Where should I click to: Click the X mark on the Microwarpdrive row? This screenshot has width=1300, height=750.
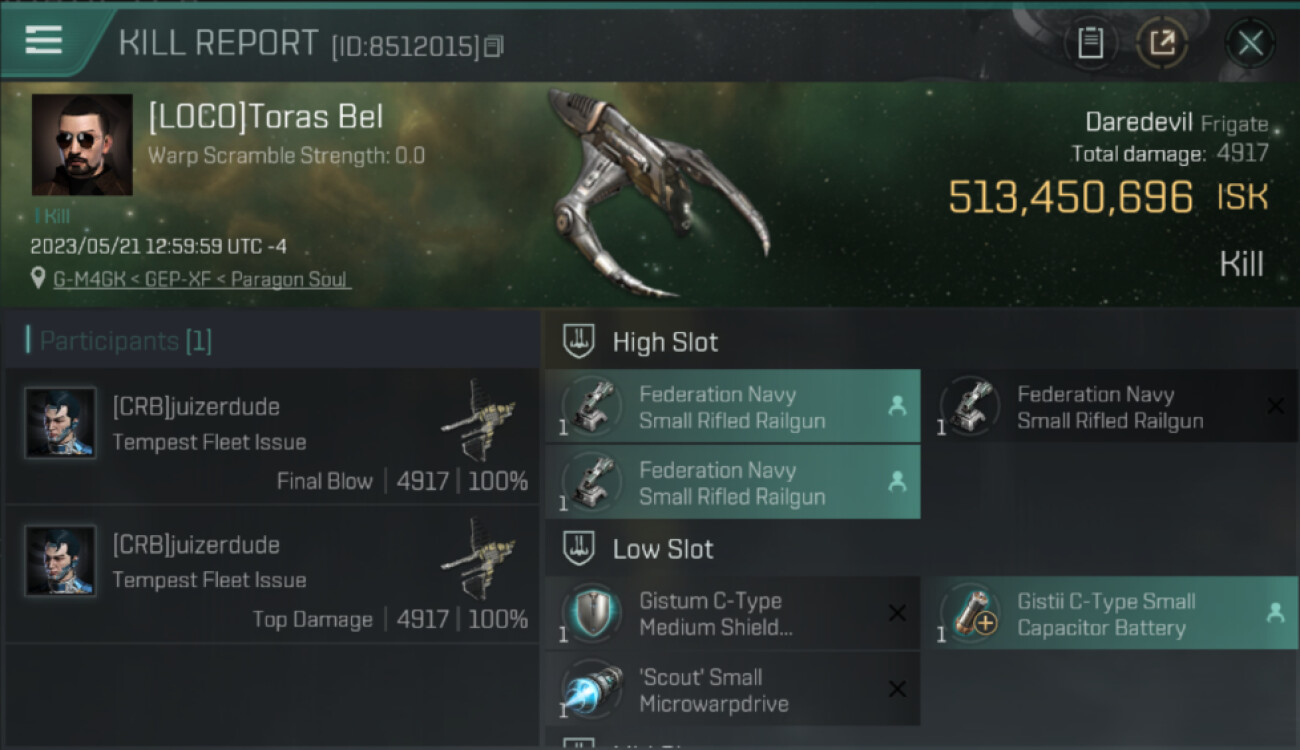(x=897, y=689)
